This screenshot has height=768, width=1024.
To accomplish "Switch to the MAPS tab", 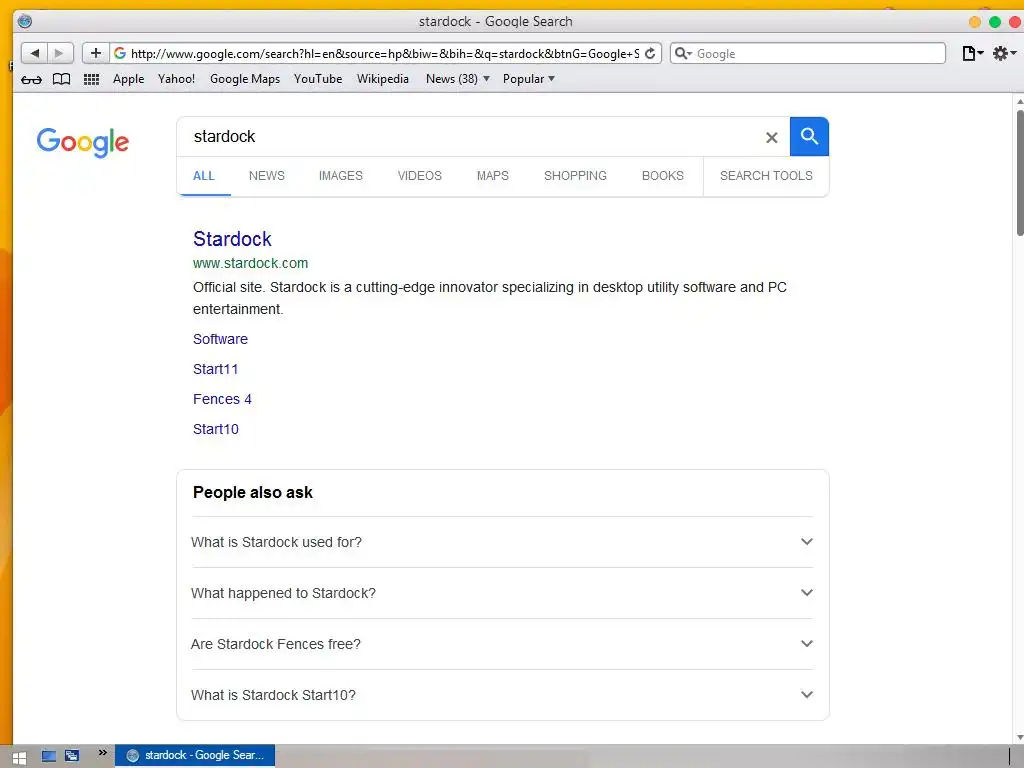I will 492,176.
